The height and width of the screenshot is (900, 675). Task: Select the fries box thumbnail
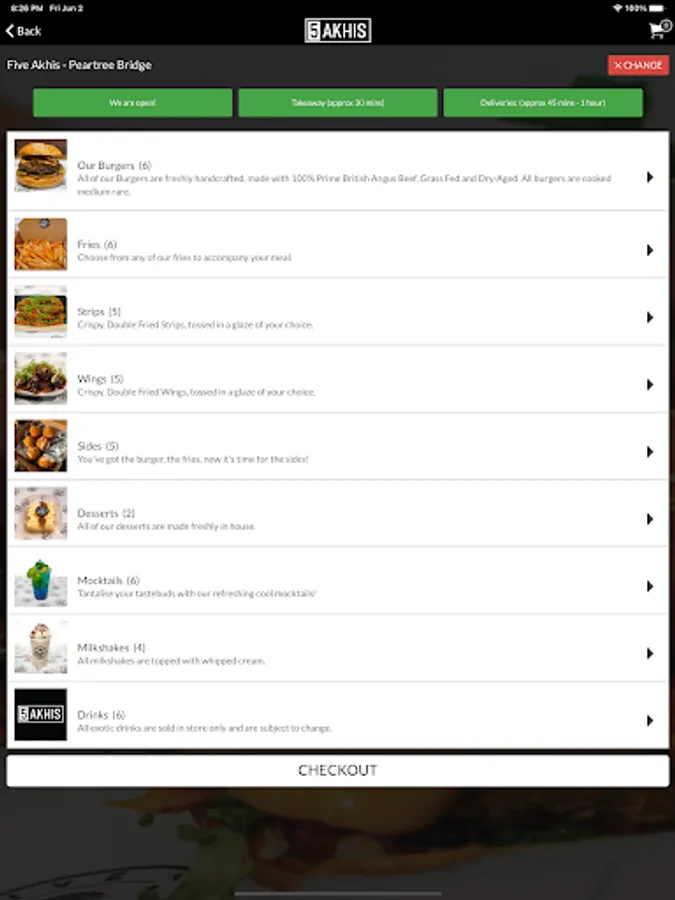[x=41, y=244]
